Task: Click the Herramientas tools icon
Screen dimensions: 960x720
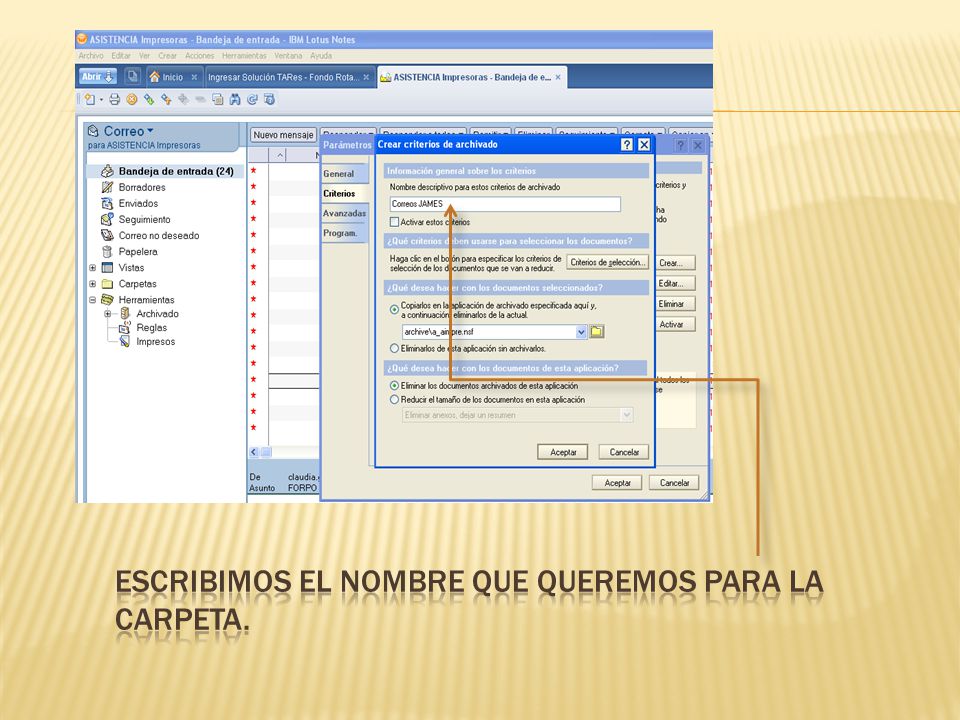Action: [107, 299]
